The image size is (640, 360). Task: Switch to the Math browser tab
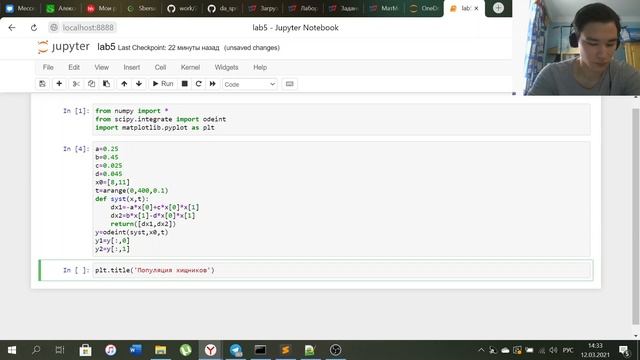(384, 8)
